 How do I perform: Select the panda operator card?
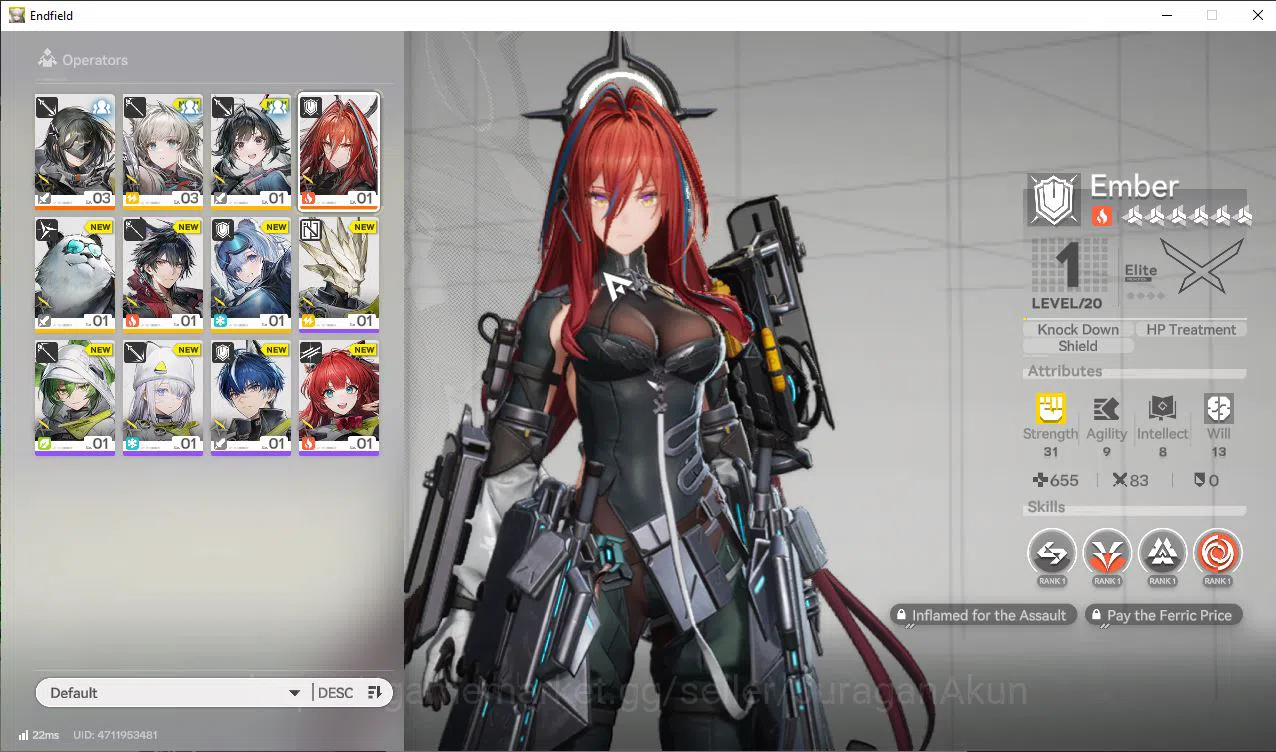pos(75,275)
